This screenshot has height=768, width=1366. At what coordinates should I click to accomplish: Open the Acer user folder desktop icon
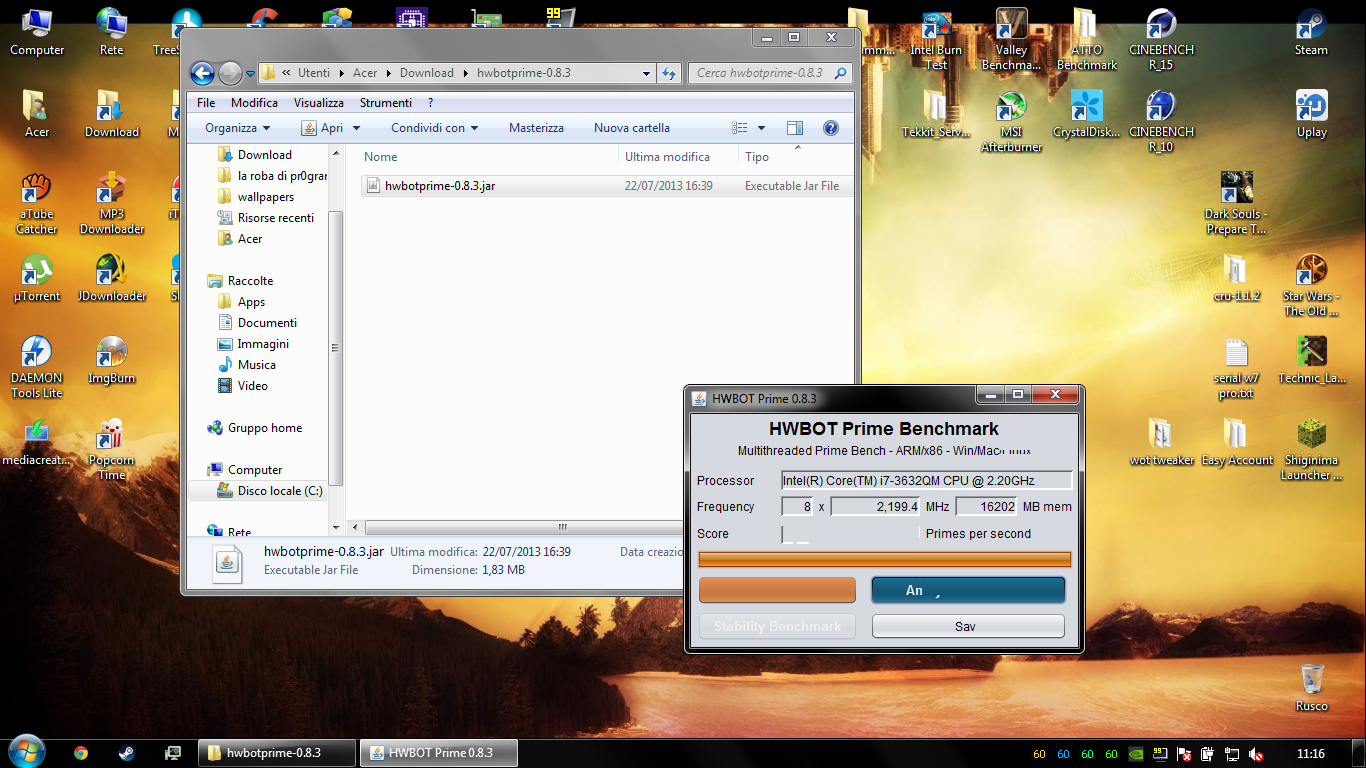pos(37,114)
